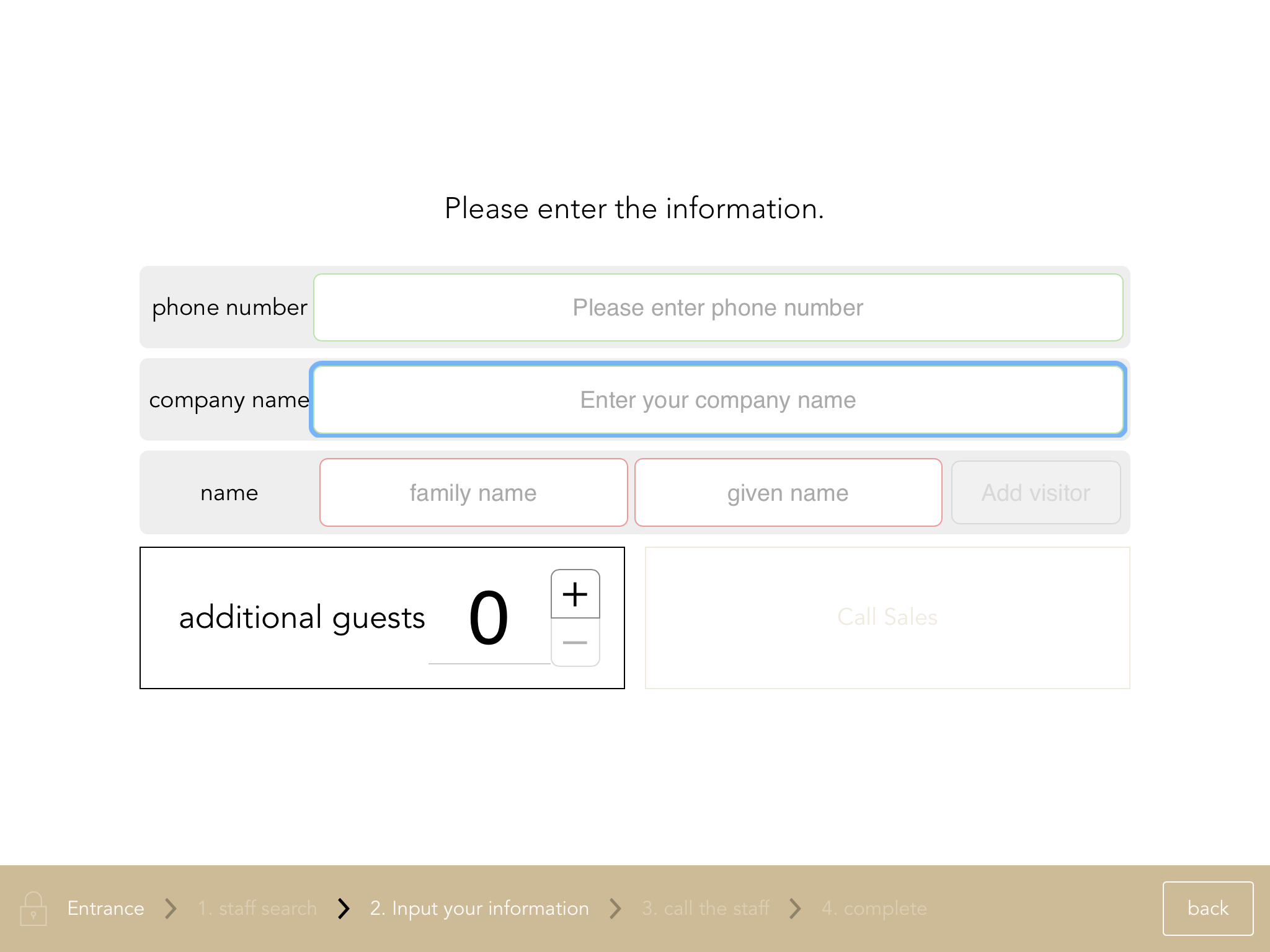Viewport: 1270px width, 952px height.
Task: Focus the company name text box
Action: [717, 400]
